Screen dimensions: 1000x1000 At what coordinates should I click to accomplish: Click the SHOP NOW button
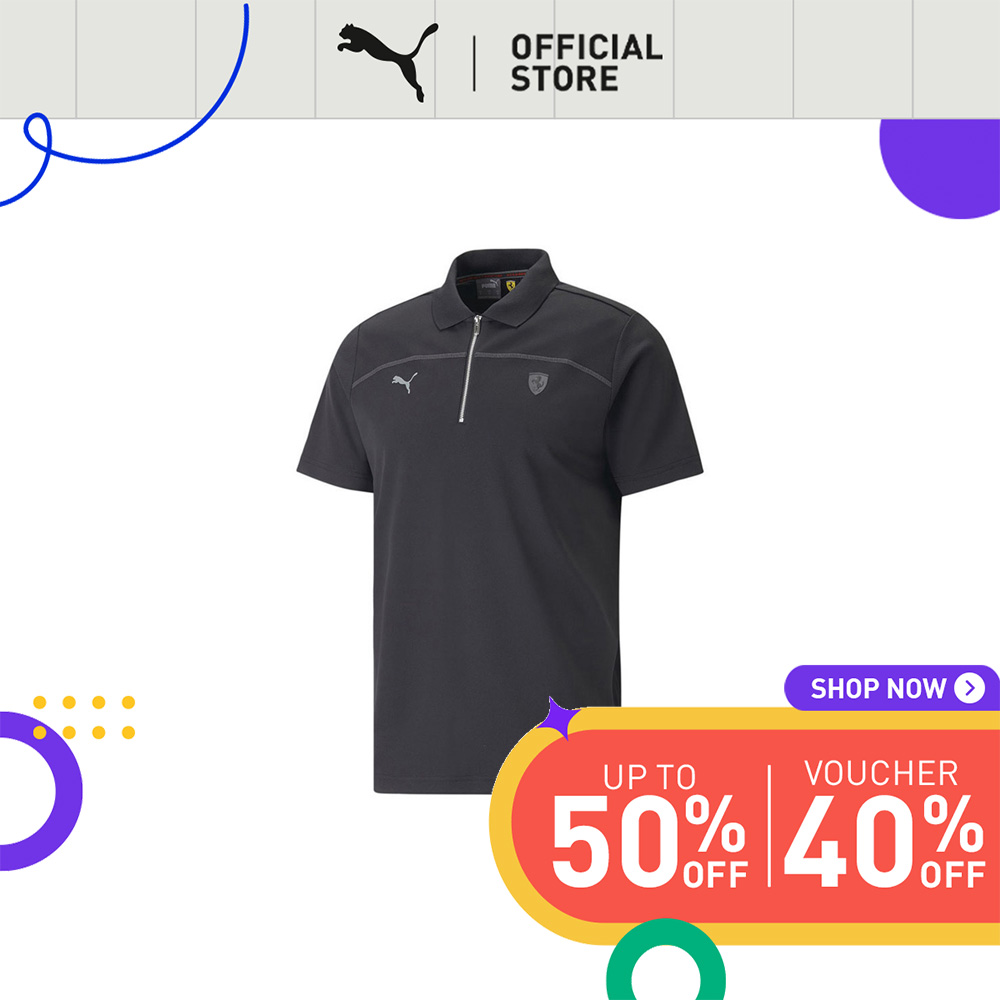[x=892, y=688]
